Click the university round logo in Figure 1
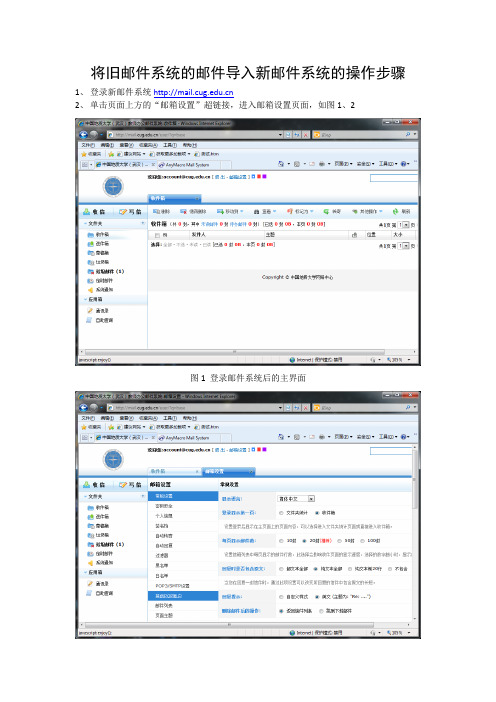Viewport: 496px width, 702px height. point(113,186)
